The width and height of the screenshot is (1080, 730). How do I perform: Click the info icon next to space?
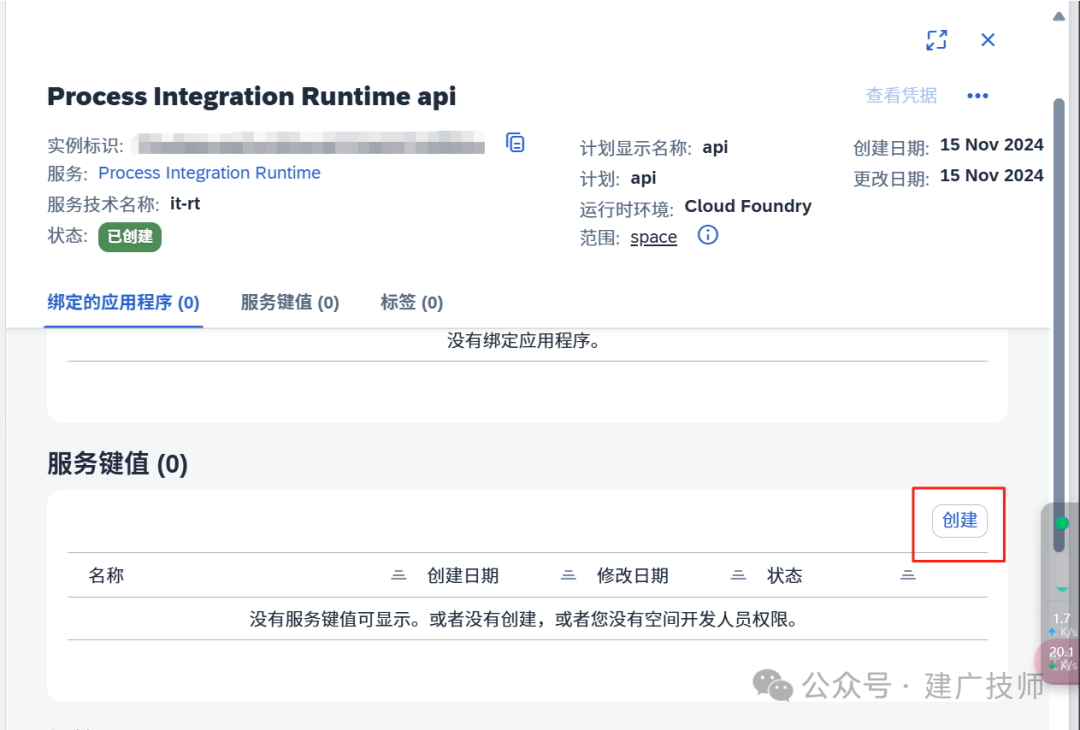pos(707,235)
